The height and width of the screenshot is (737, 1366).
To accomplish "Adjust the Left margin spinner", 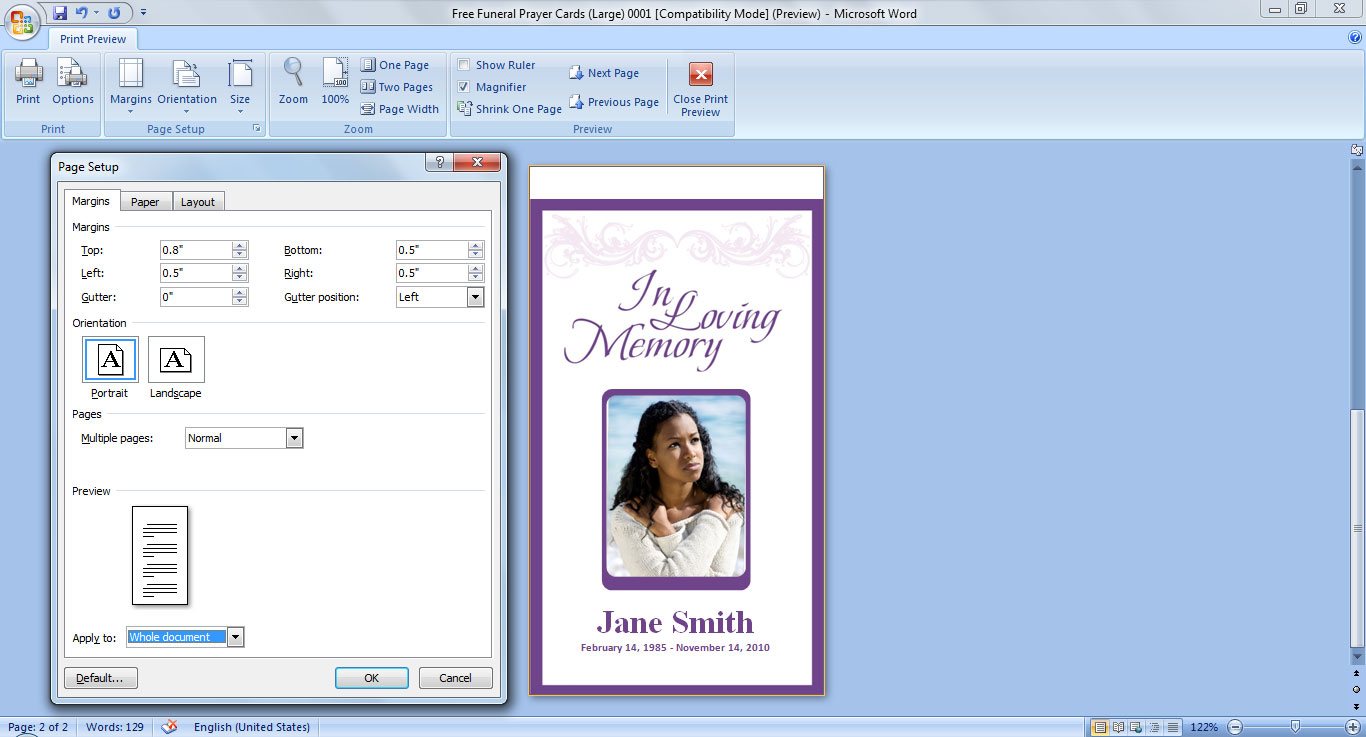I will [240, 273].
